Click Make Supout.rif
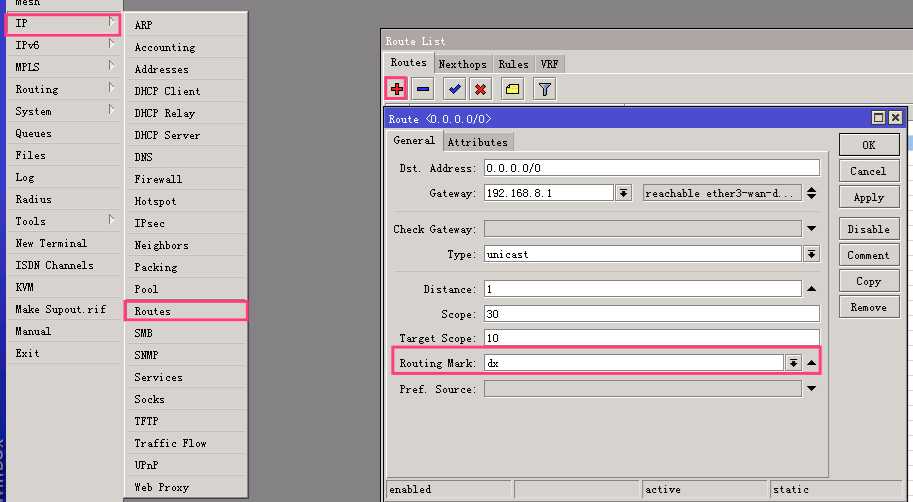This screenshot has height=502, width=913. pos(63,309)
